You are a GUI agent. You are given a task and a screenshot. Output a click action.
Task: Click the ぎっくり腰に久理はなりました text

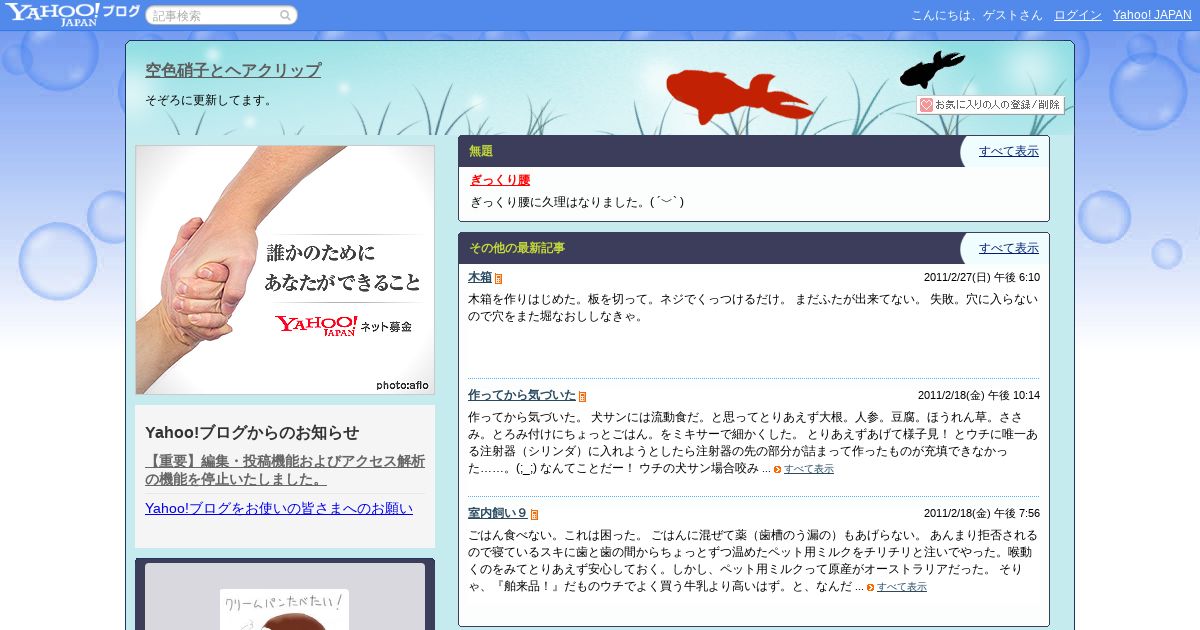(x=577, y=202)
